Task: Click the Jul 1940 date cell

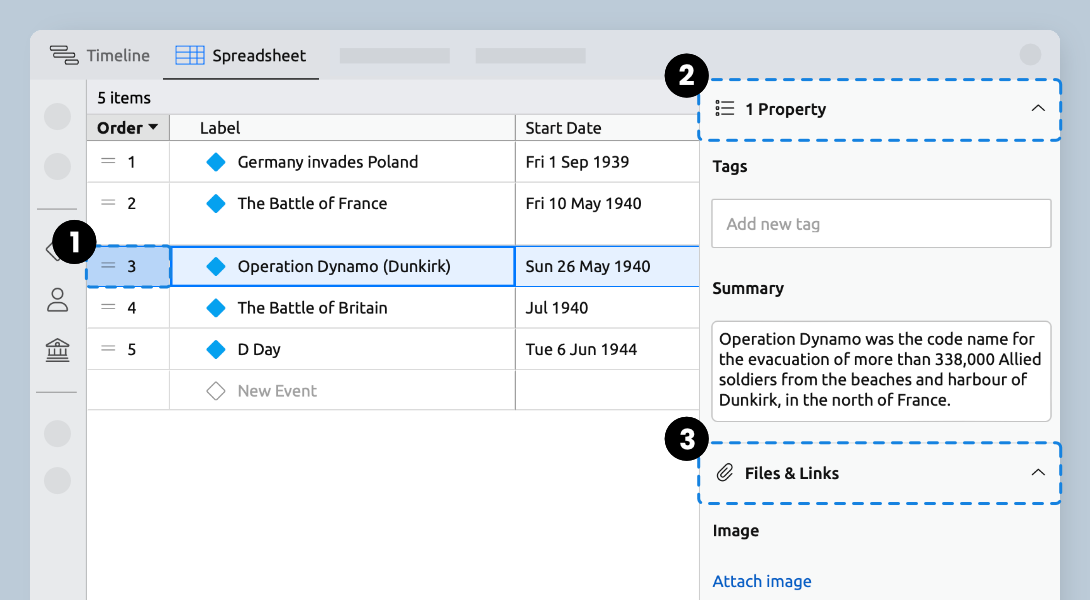Action: [x=608, y=308]
